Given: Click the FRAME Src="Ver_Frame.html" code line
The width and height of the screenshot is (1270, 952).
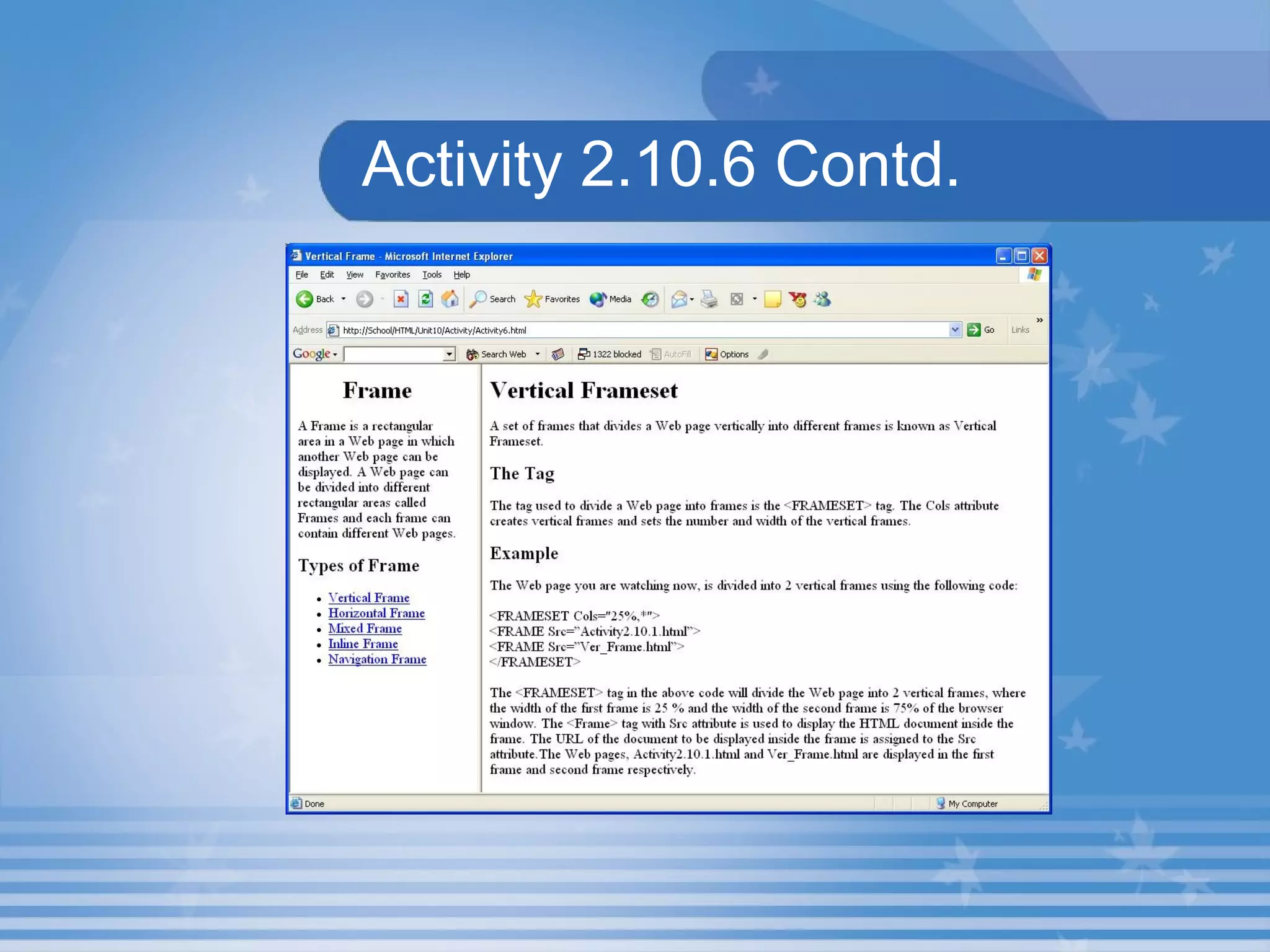Looking at the screenshot, I should 587,646.
